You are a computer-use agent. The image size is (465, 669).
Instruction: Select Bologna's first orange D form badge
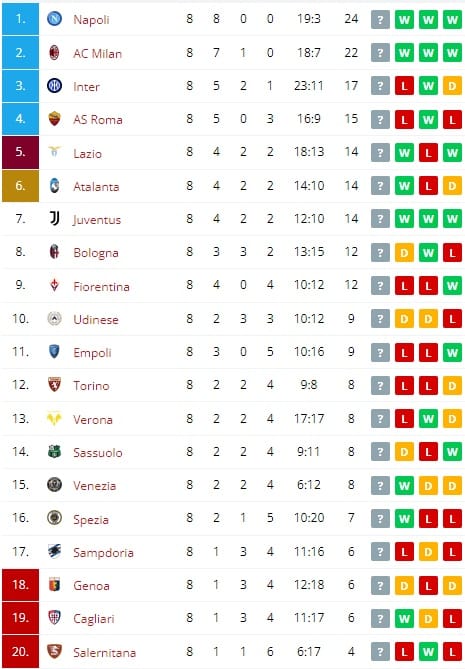click(404, 253)
